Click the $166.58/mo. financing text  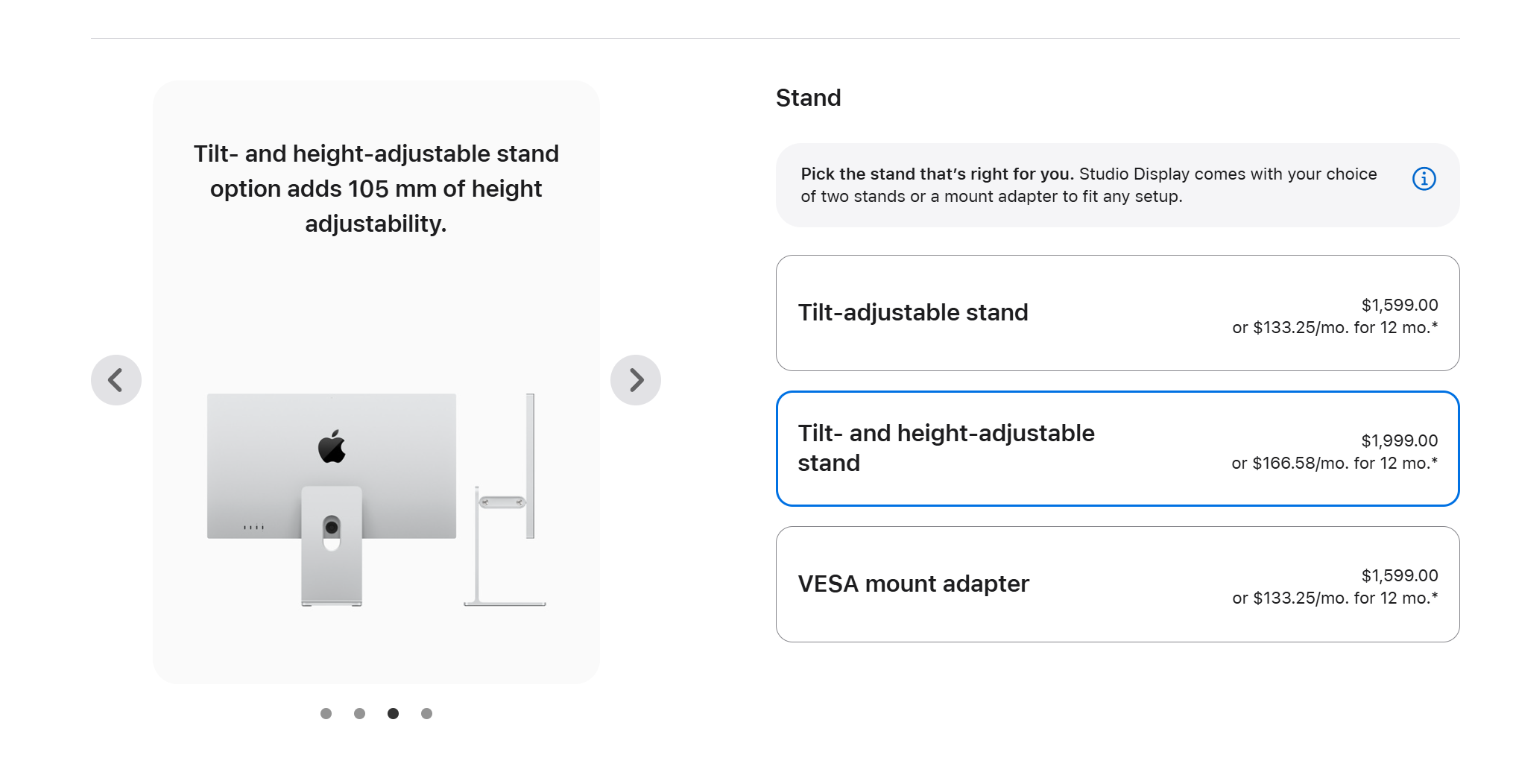[x=1334, y=463]
